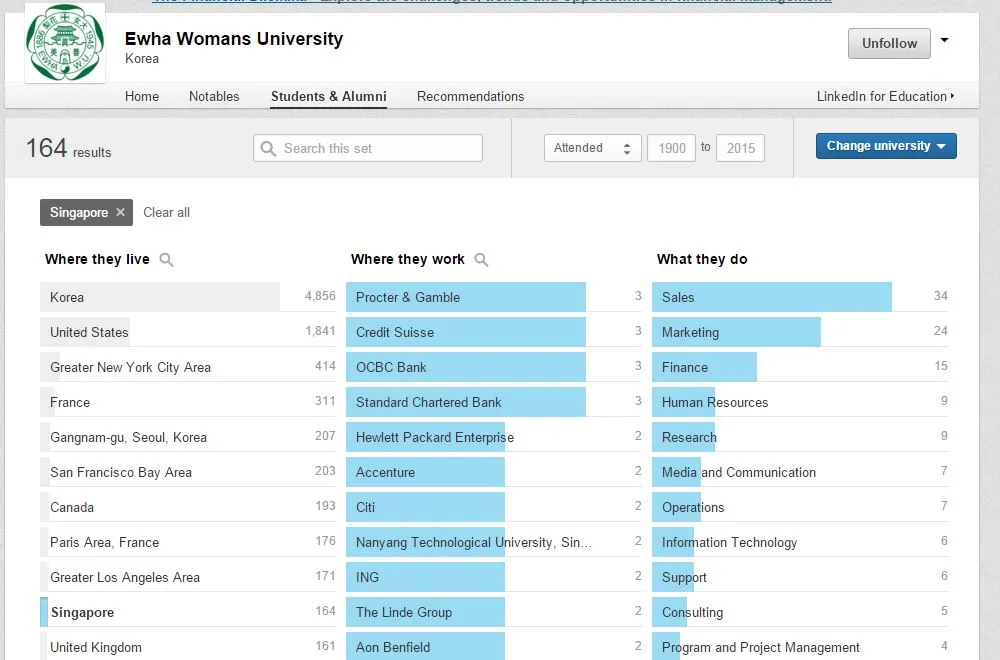Screen dimensions: 1000x660
Task: Click the highlighted Singapore location row
Action: pos(188,612)
